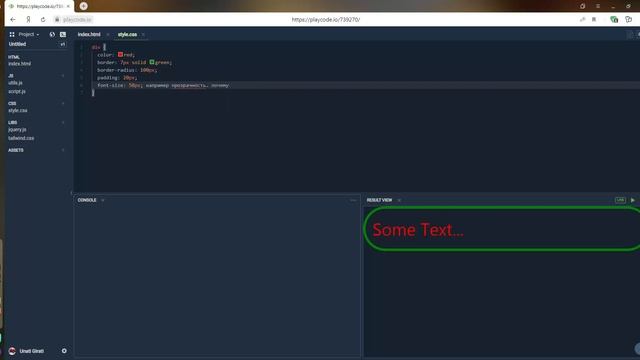
Task: Click the green shield protection icon
Action: click(614, 20)
